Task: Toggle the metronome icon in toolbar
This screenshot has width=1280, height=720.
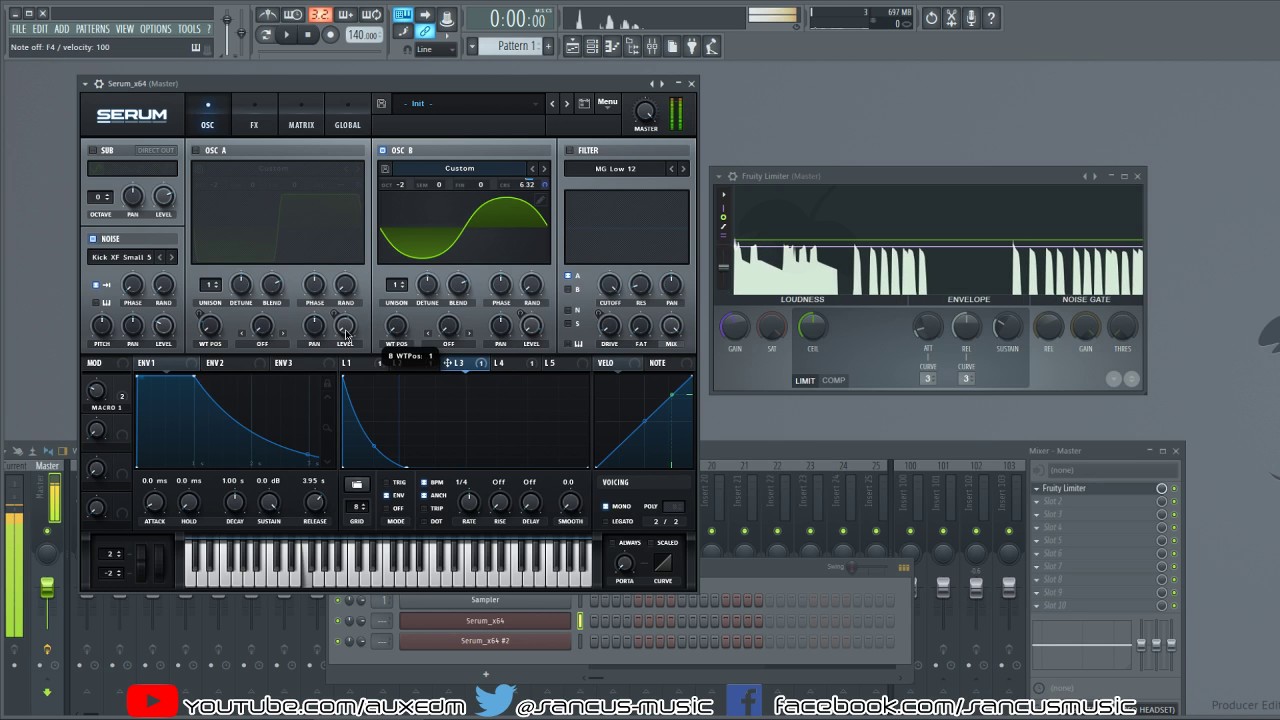Action: click(x=269, y=15)
